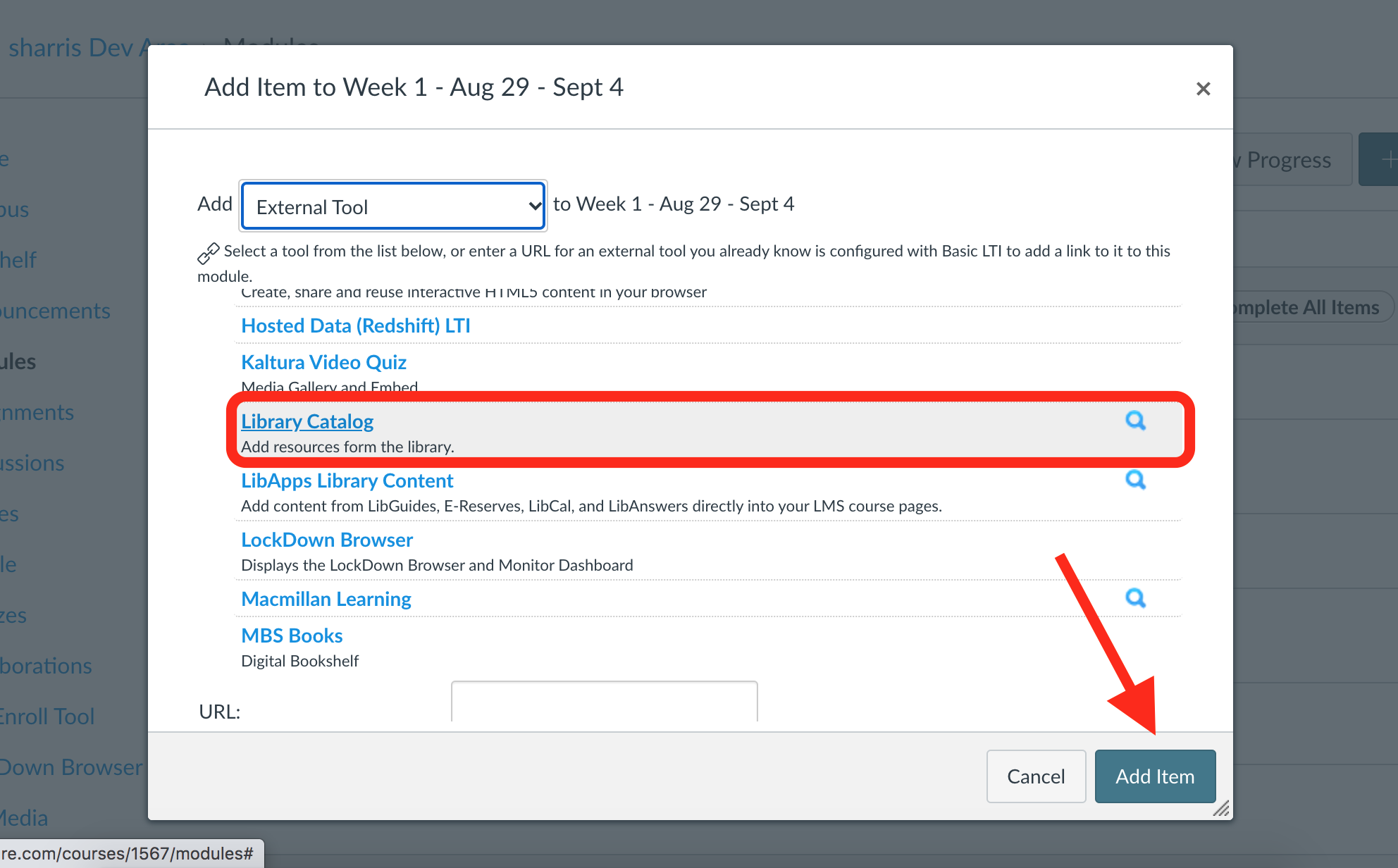Close the Add Item dialog with X
The width and height of the screenshot is (1398, 868).
(x=1203, y=89)
